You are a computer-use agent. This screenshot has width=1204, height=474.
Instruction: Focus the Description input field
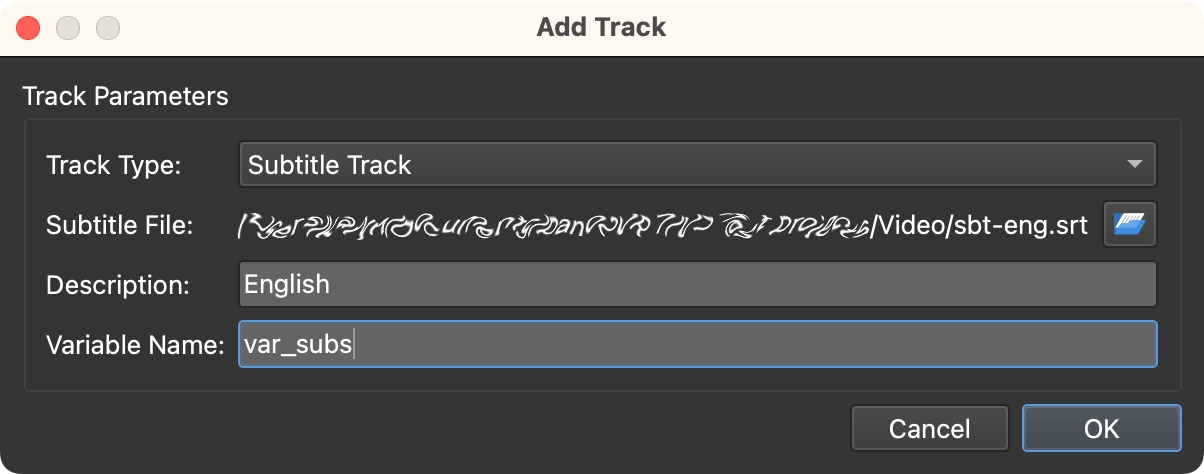697,284
